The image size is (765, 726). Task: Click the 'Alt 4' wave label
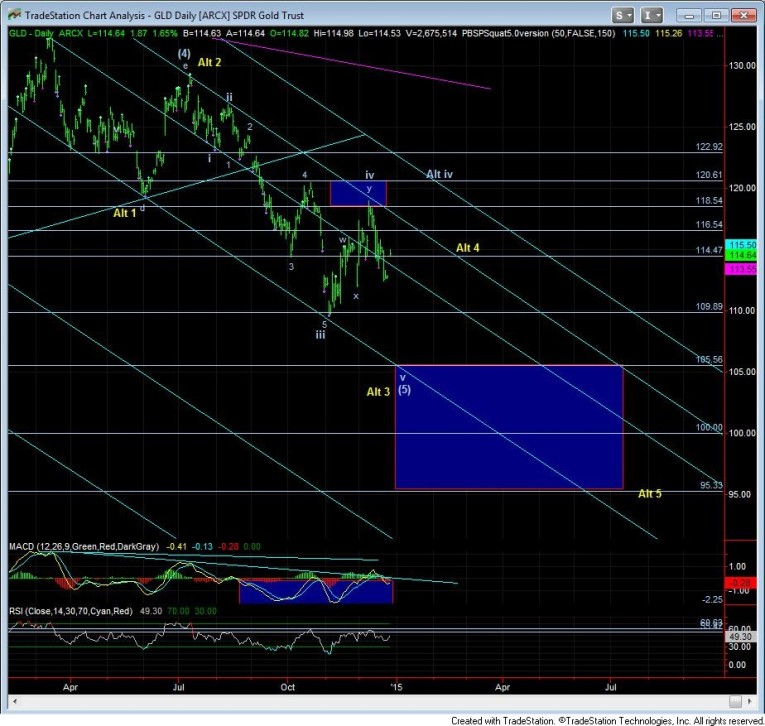[x=467, y=248]
